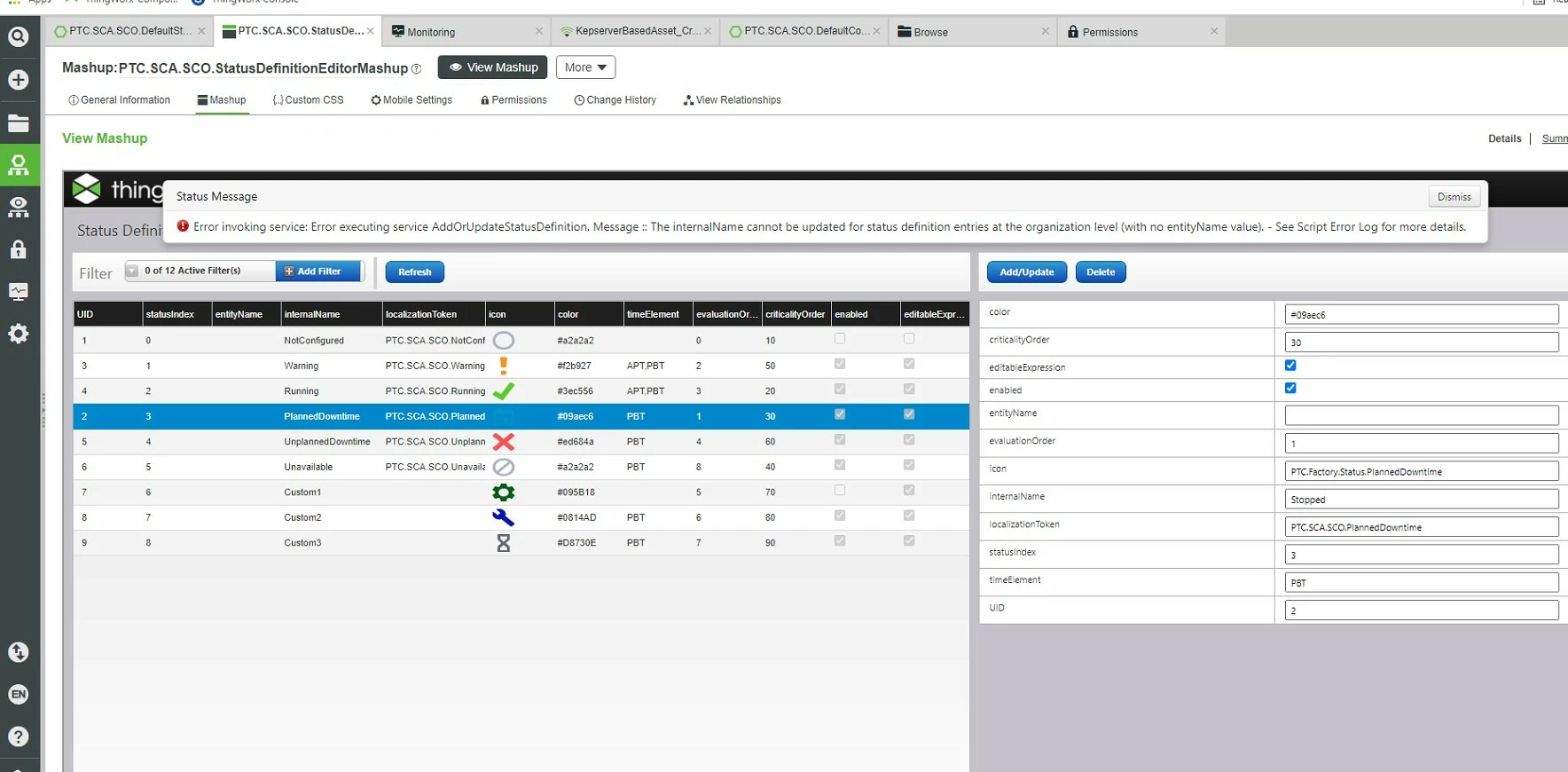Click the Running green checkmark icon

click(x=504, y=390)
